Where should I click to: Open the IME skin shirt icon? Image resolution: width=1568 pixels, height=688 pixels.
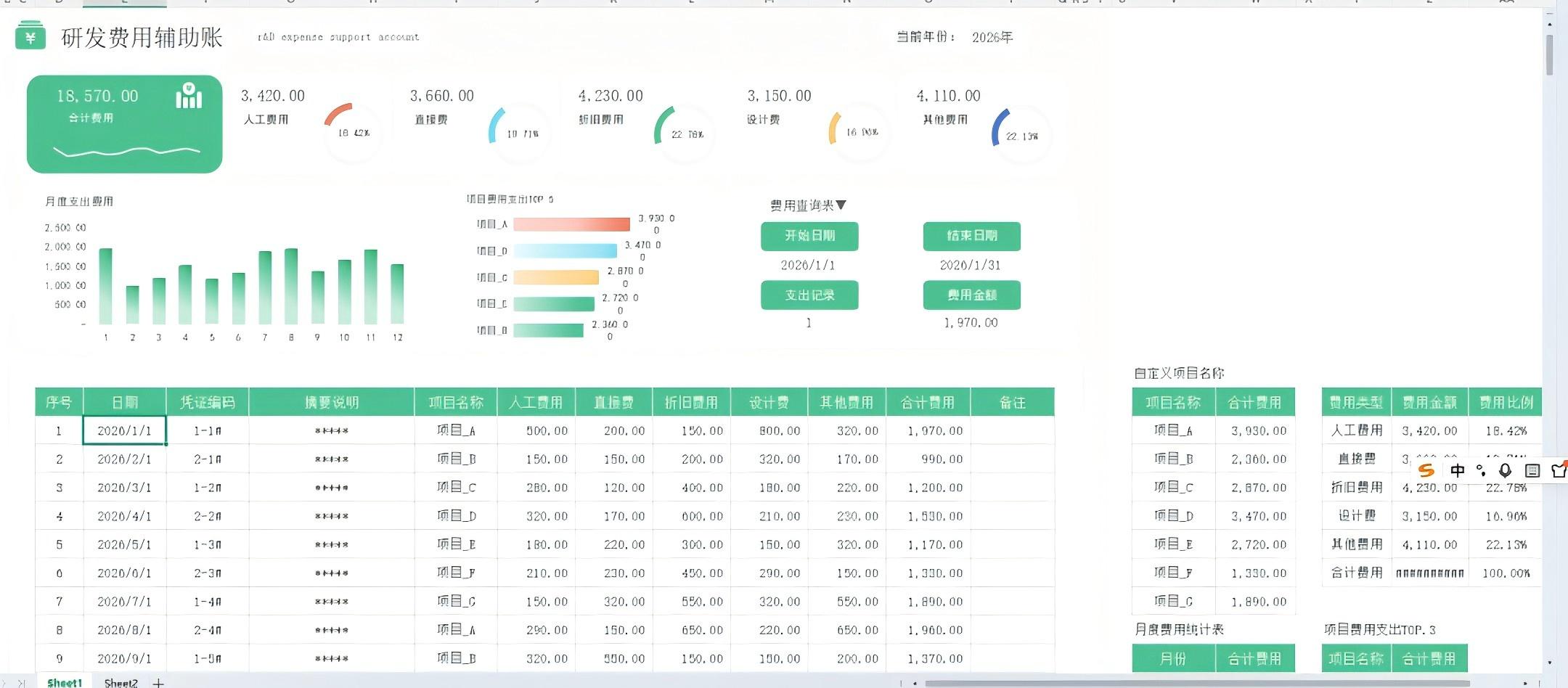click(1559, 470)
